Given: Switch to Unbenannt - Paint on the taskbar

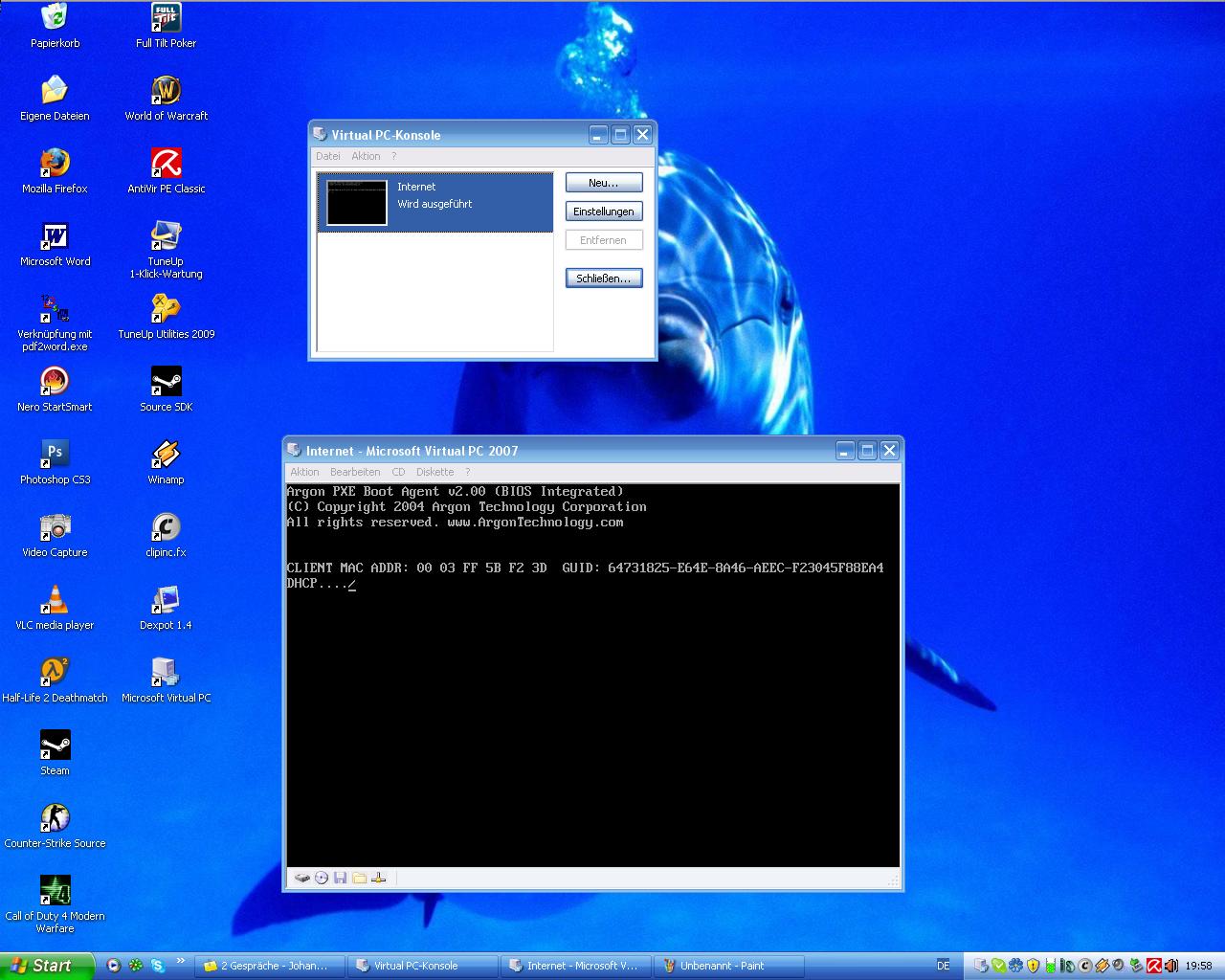Looking at the screenshot, I should click(729, 966).
